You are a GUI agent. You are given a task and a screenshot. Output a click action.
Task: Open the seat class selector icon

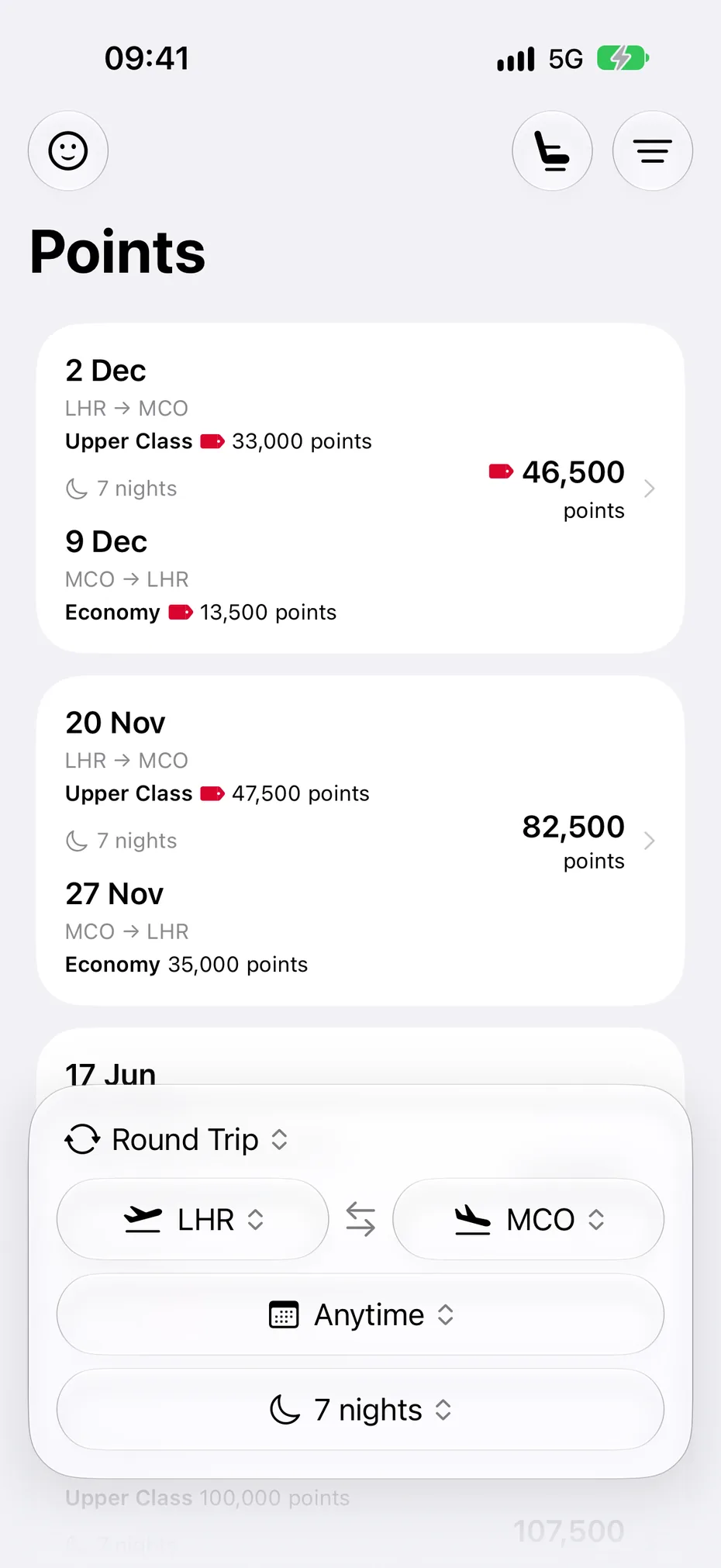click(552, 150)
